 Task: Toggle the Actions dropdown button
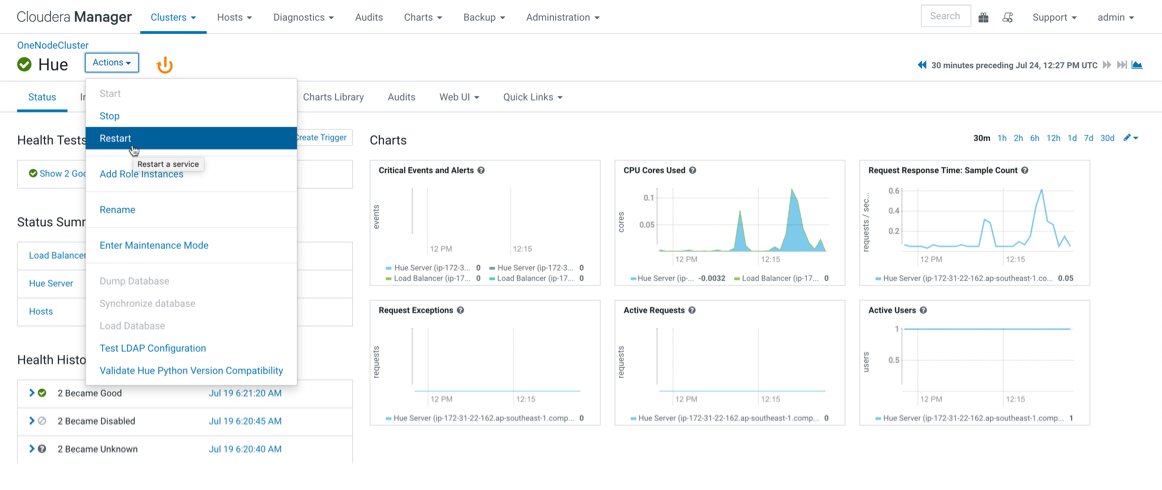click(112, 63)
